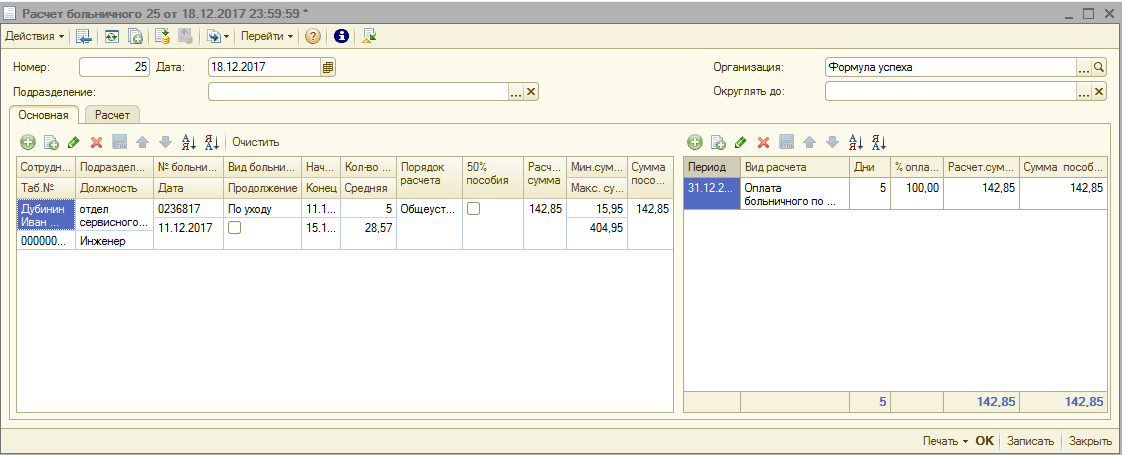Switch to the Расчет tab

tap(112, 115)
